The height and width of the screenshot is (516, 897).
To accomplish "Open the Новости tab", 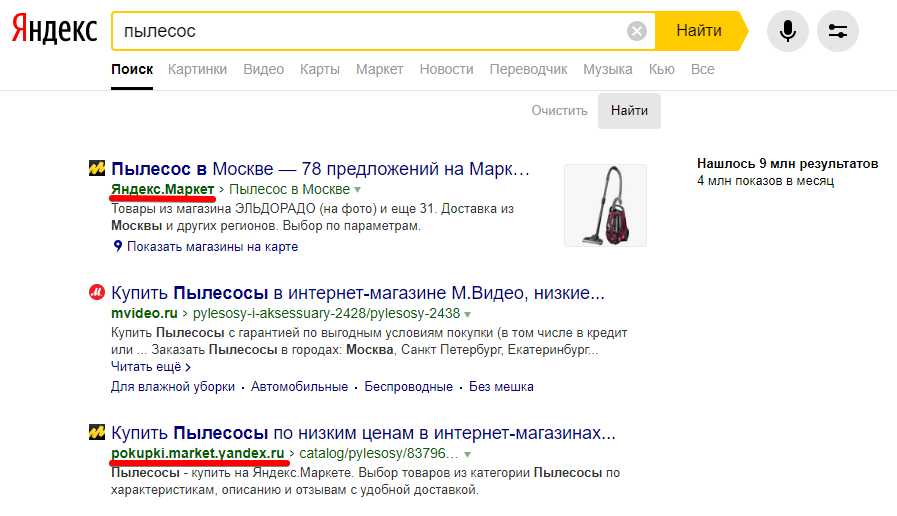I will pos(446,69).
